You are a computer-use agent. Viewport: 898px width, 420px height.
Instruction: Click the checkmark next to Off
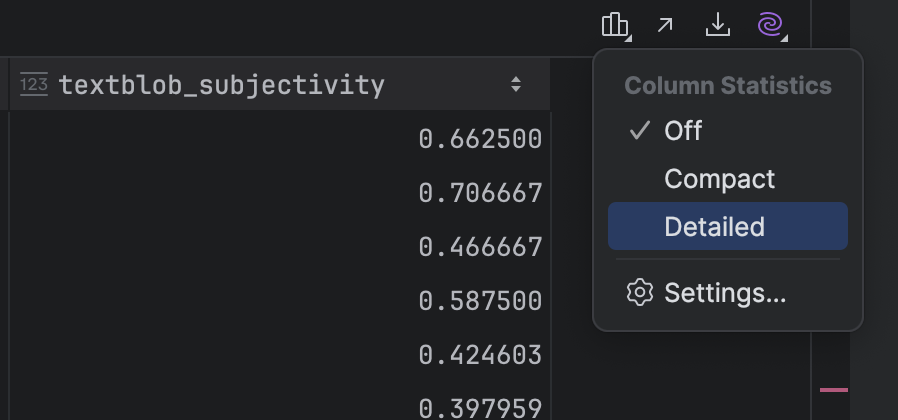point(639,130)
